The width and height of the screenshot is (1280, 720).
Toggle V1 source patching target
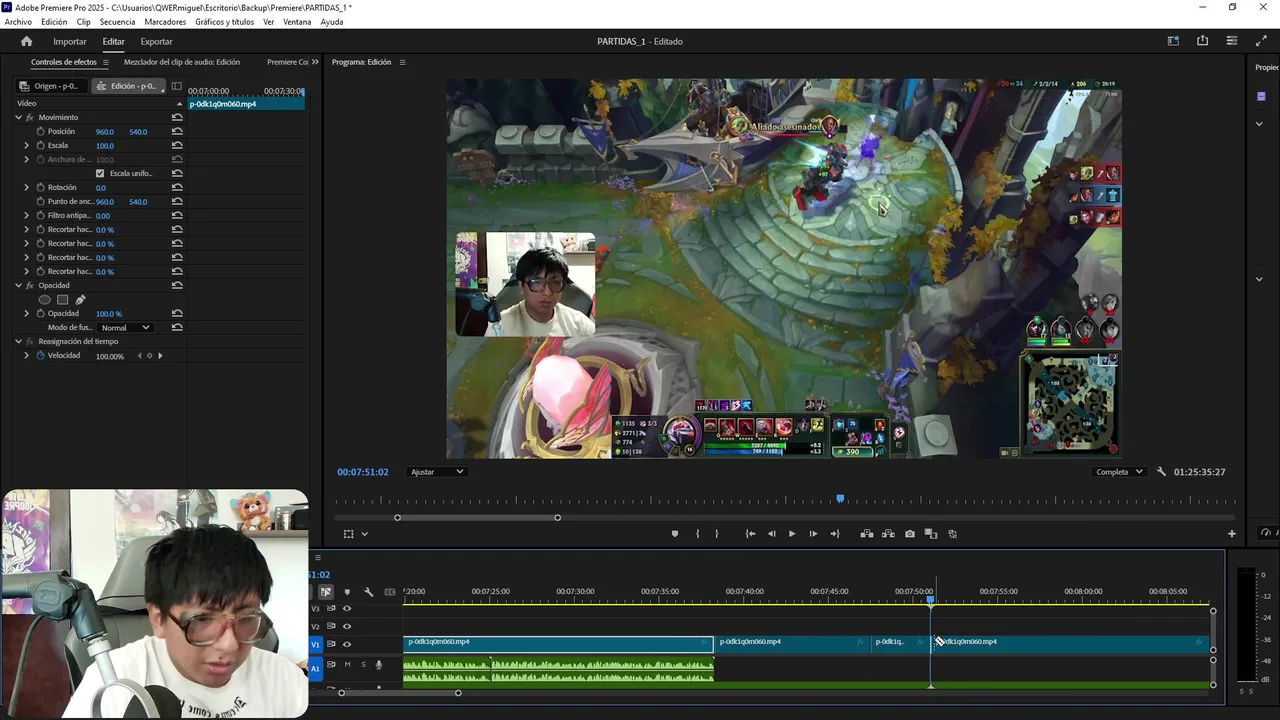pos(316,644)
